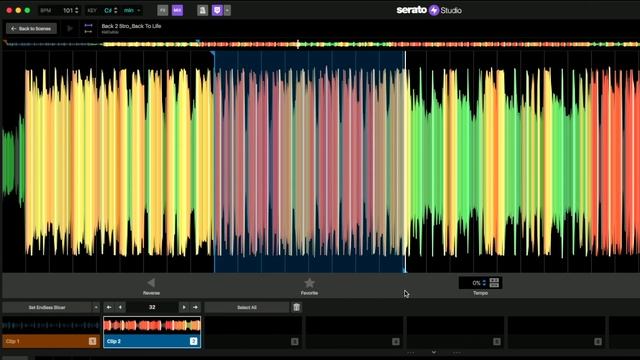
Task: Click the 32 beat length field
Action: 152,307
